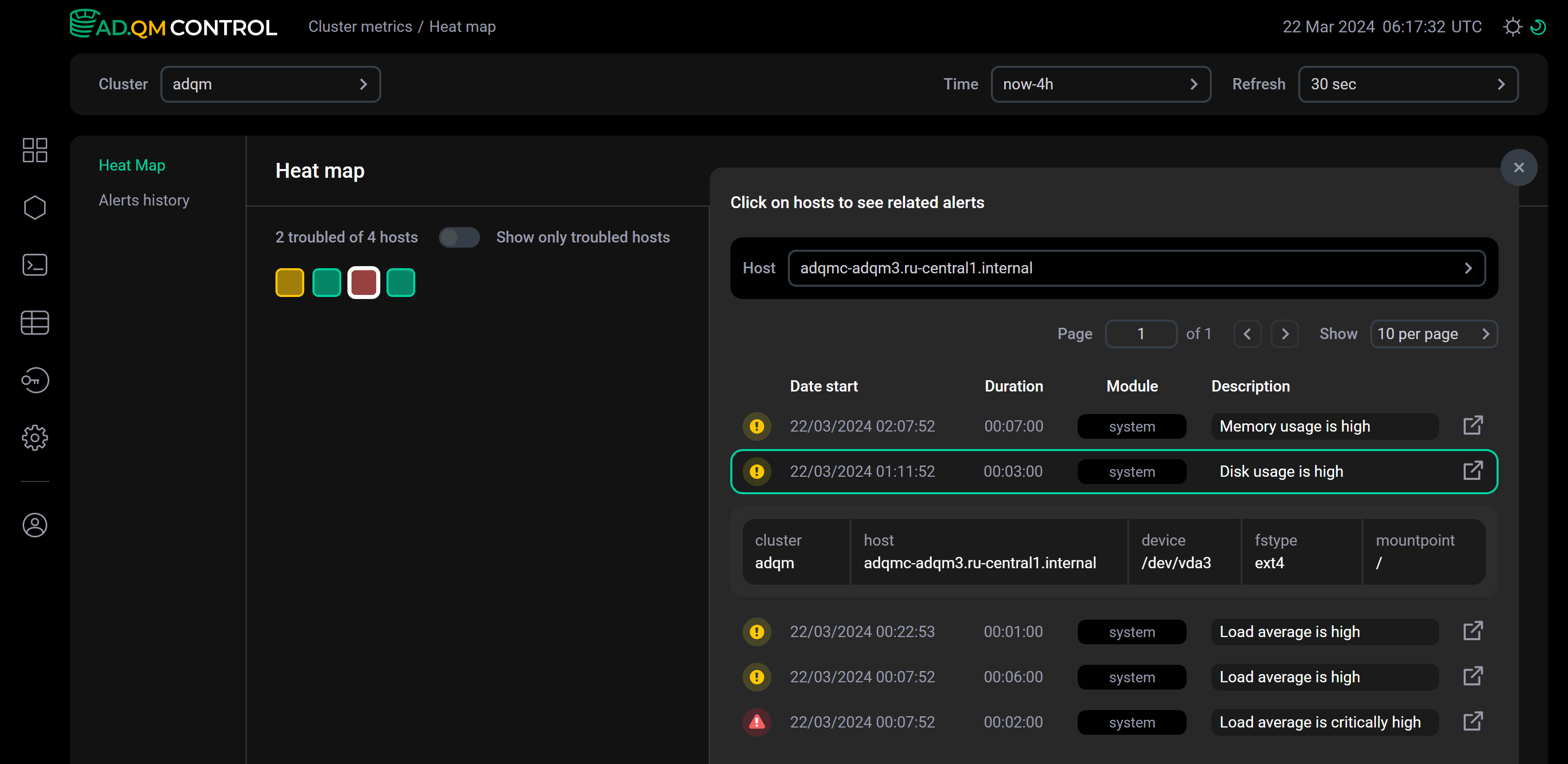Select the yellow host tile in heat map

pyautogui.click(x=289, y=283)
